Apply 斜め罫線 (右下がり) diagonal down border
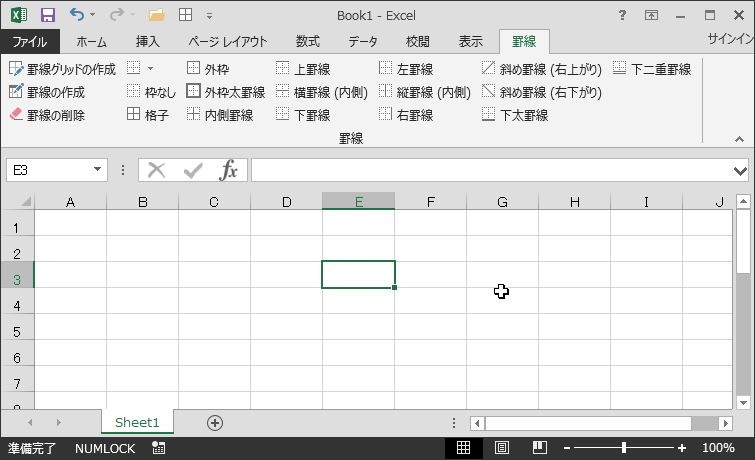The width and height of the screenshot is (755, 460). (x=541, y=92)
